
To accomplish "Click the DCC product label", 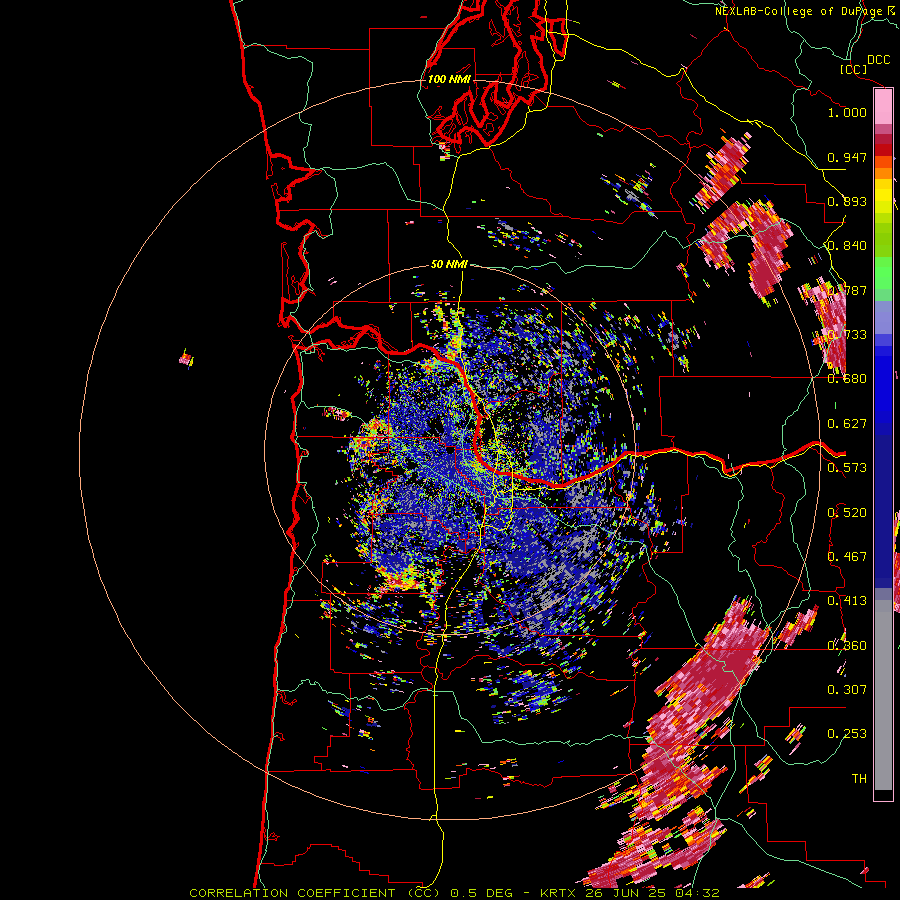I will [878, 59].
